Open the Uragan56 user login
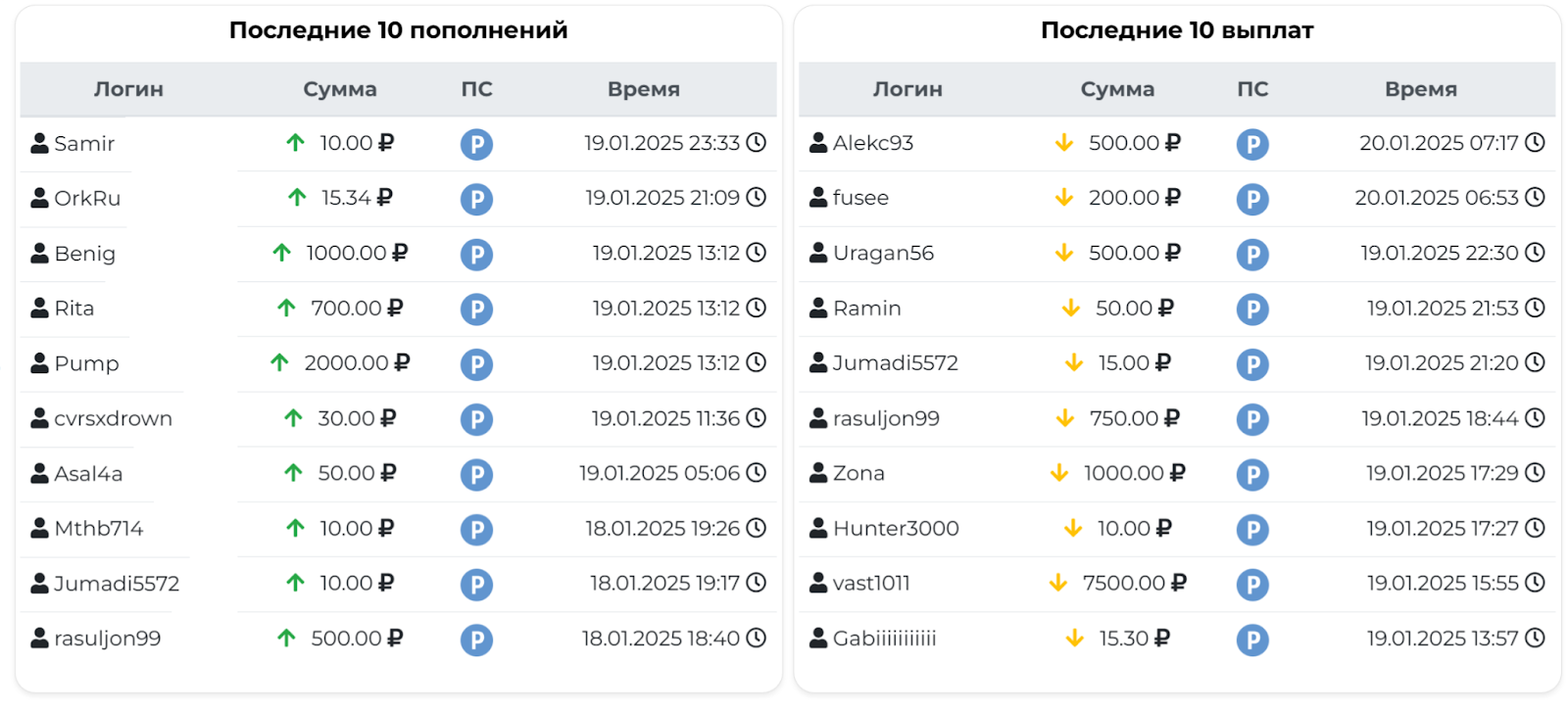This screenshot has width=1568, height=712. [x=883, y=254]
